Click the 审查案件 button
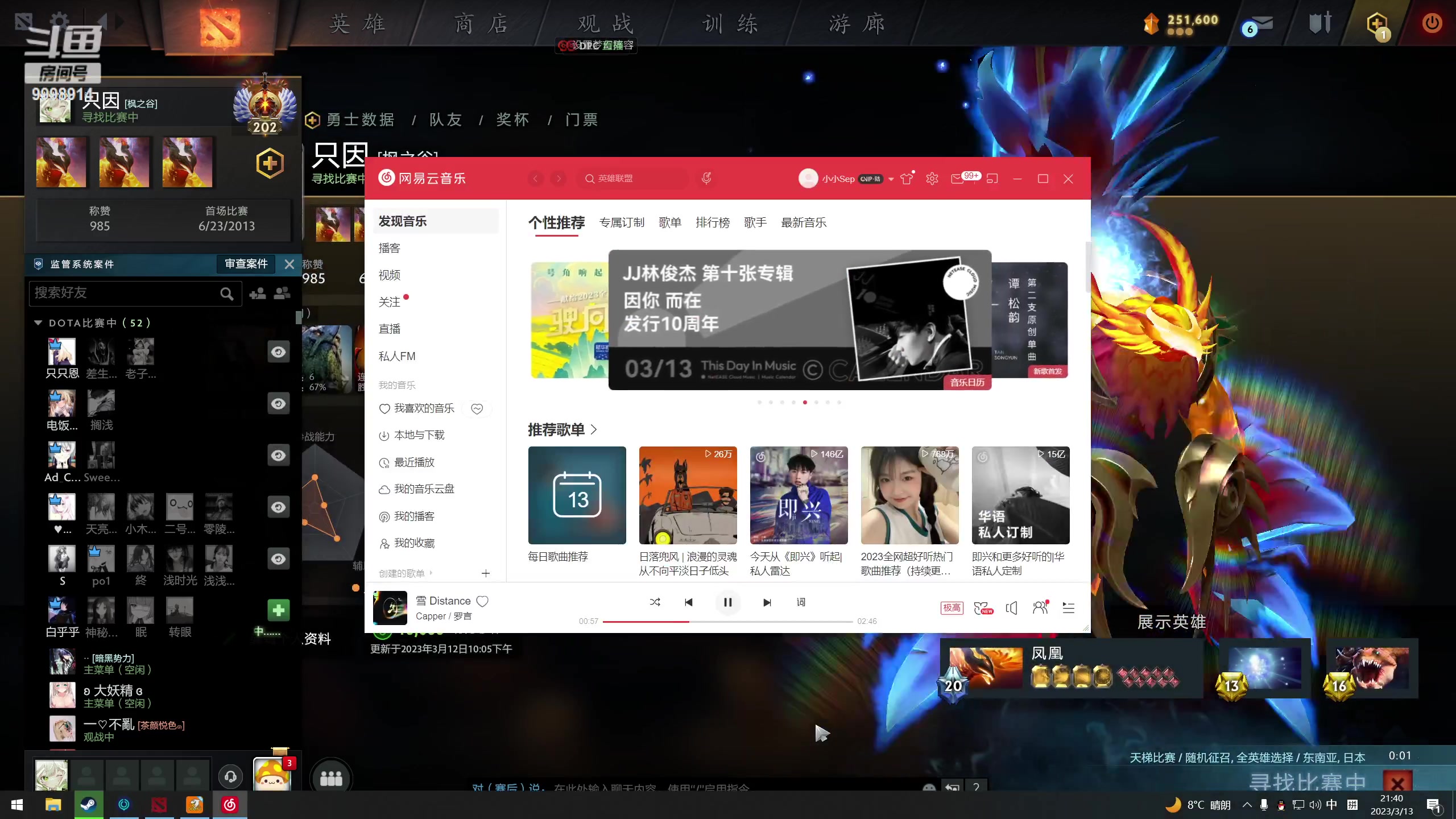 tap(246, 264)
